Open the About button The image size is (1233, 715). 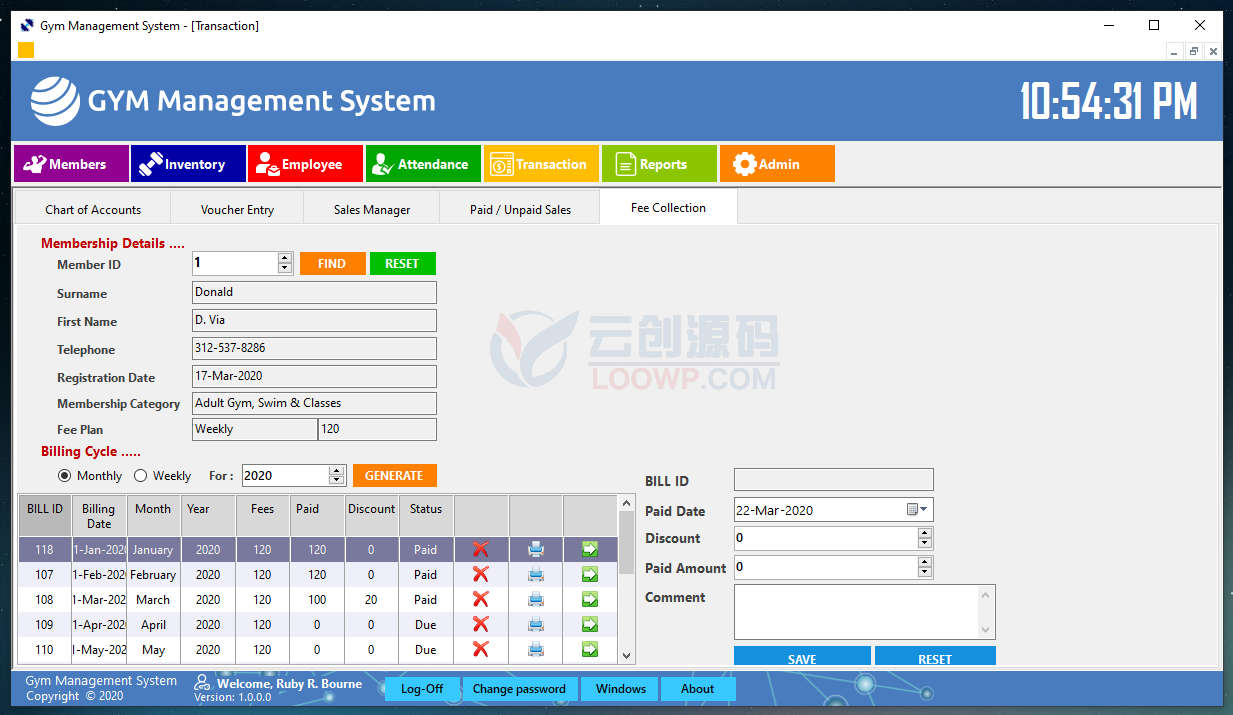click(697, 689)
